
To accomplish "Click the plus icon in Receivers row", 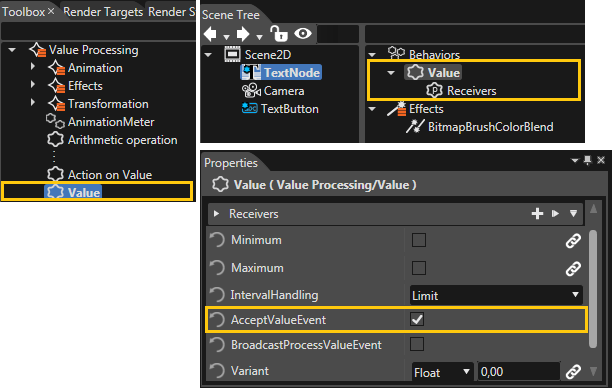I will [538, 213].
